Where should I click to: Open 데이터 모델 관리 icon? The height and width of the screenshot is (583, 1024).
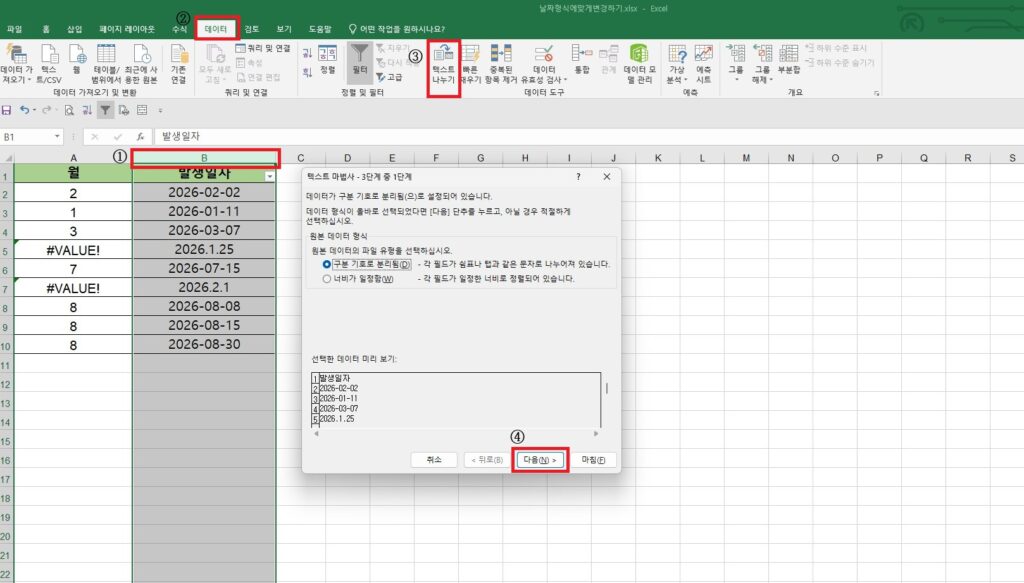[639, 63]
